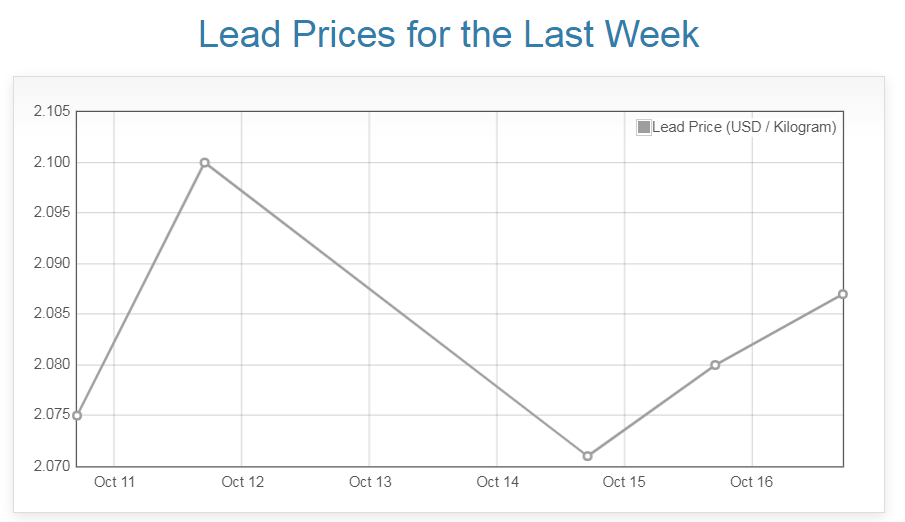The height and width of the screenshot is (522, 905).
Task: Click the lowest data point near Oct 15
Action: coord(588,456)
